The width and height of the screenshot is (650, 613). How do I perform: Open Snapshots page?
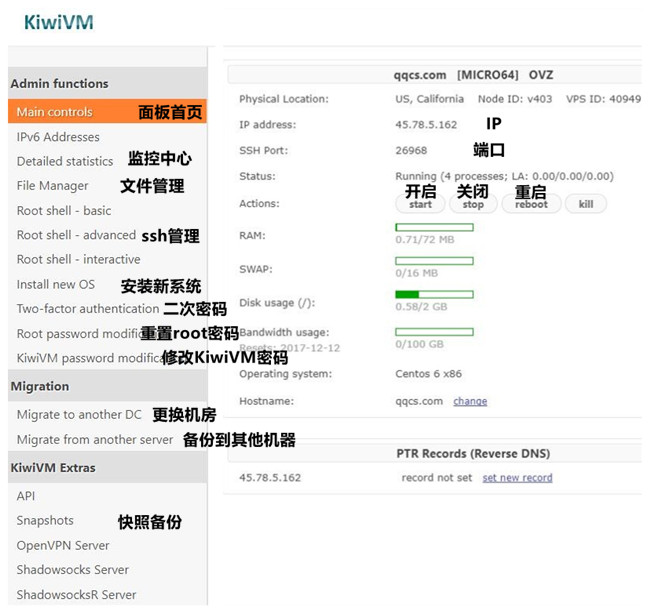tap(45, 521)
